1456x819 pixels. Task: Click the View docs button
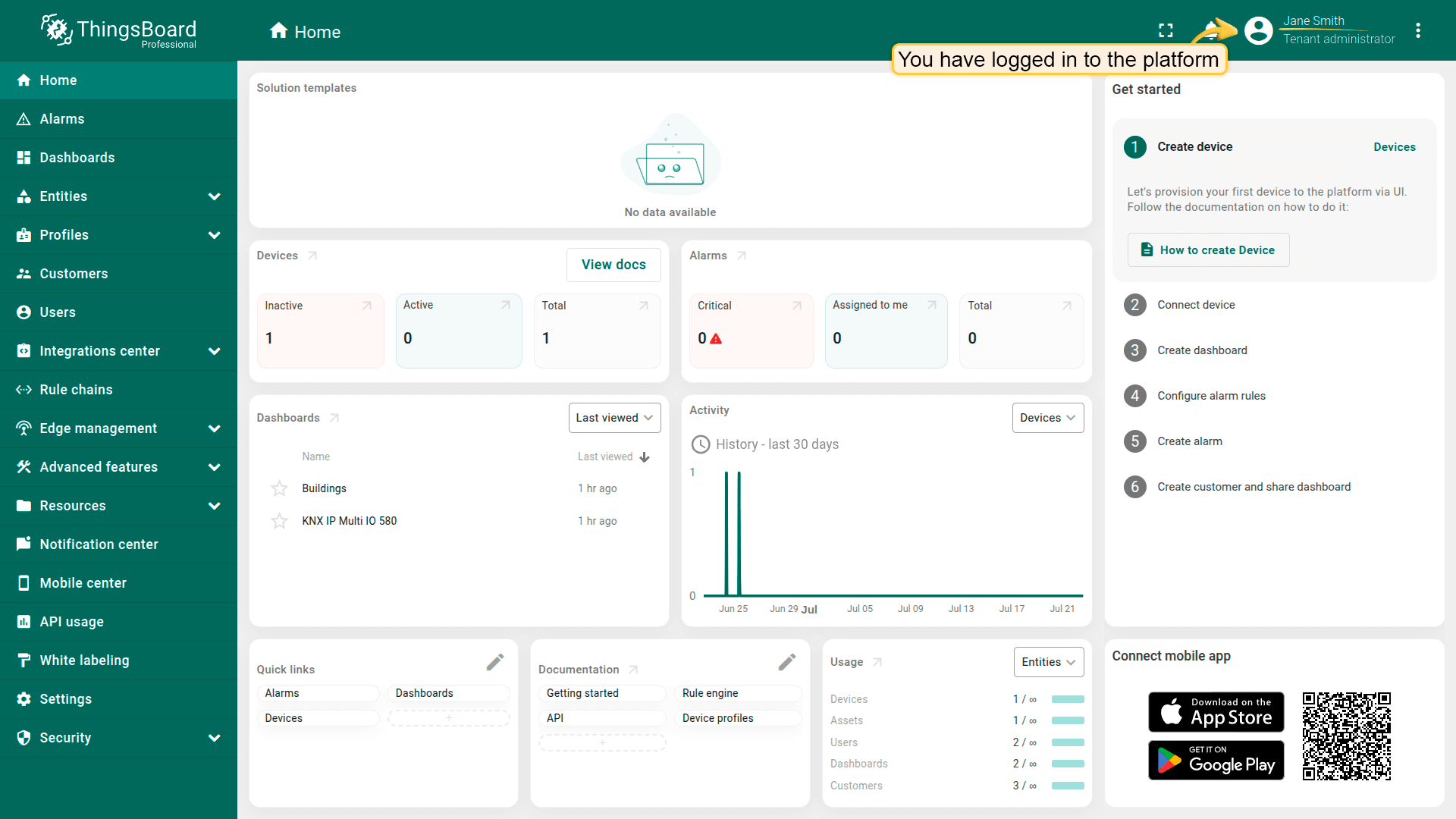[613, 265]
